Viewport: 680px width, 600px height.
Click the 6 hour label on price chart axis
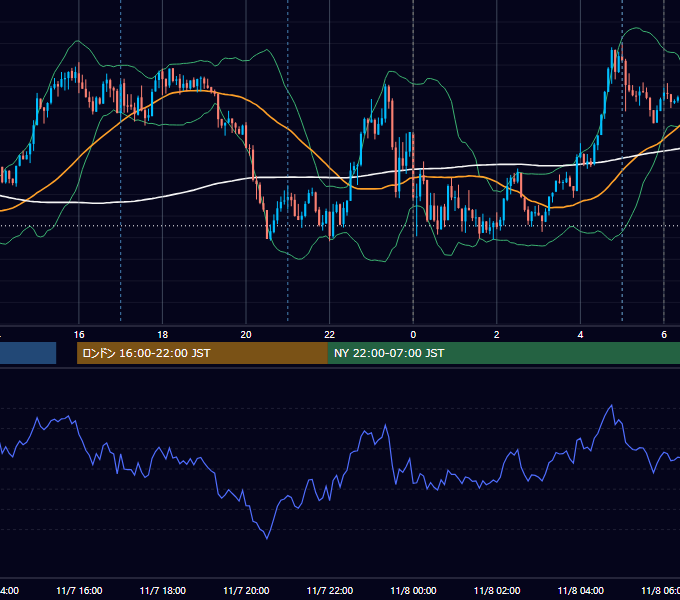664,335
